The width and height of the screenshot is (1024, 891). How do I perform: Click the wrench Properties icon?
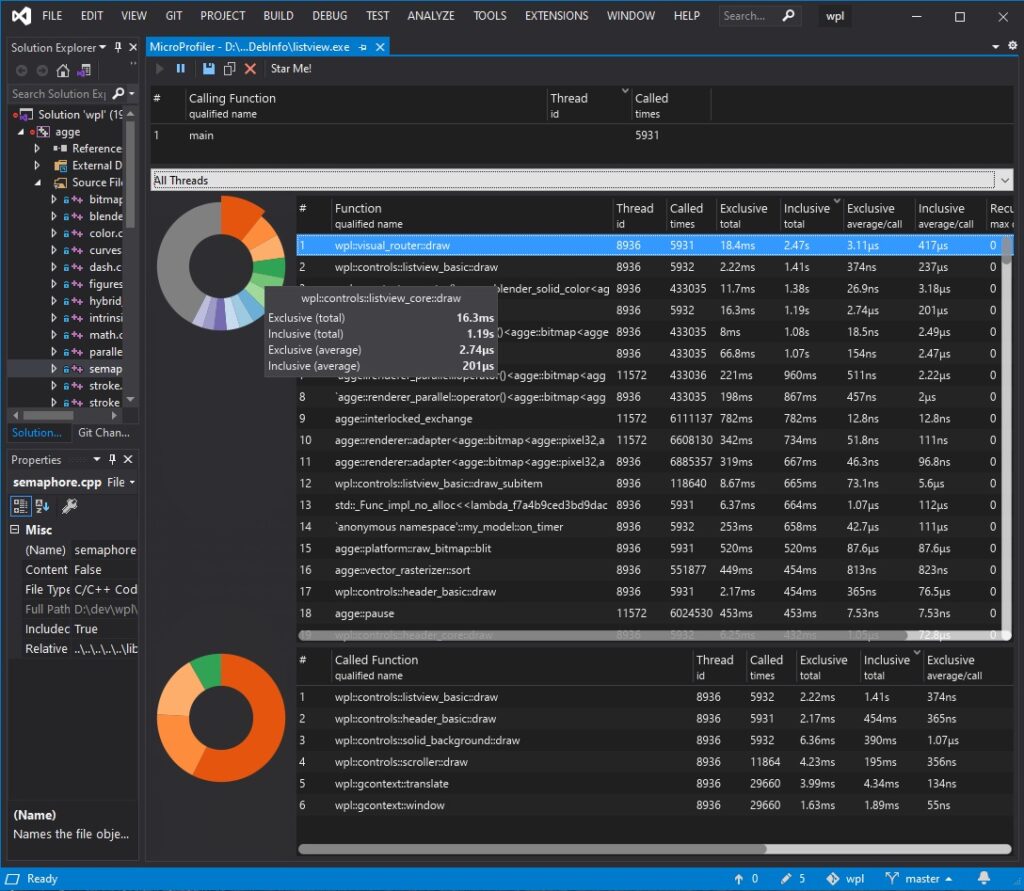(x=69, y=505)
